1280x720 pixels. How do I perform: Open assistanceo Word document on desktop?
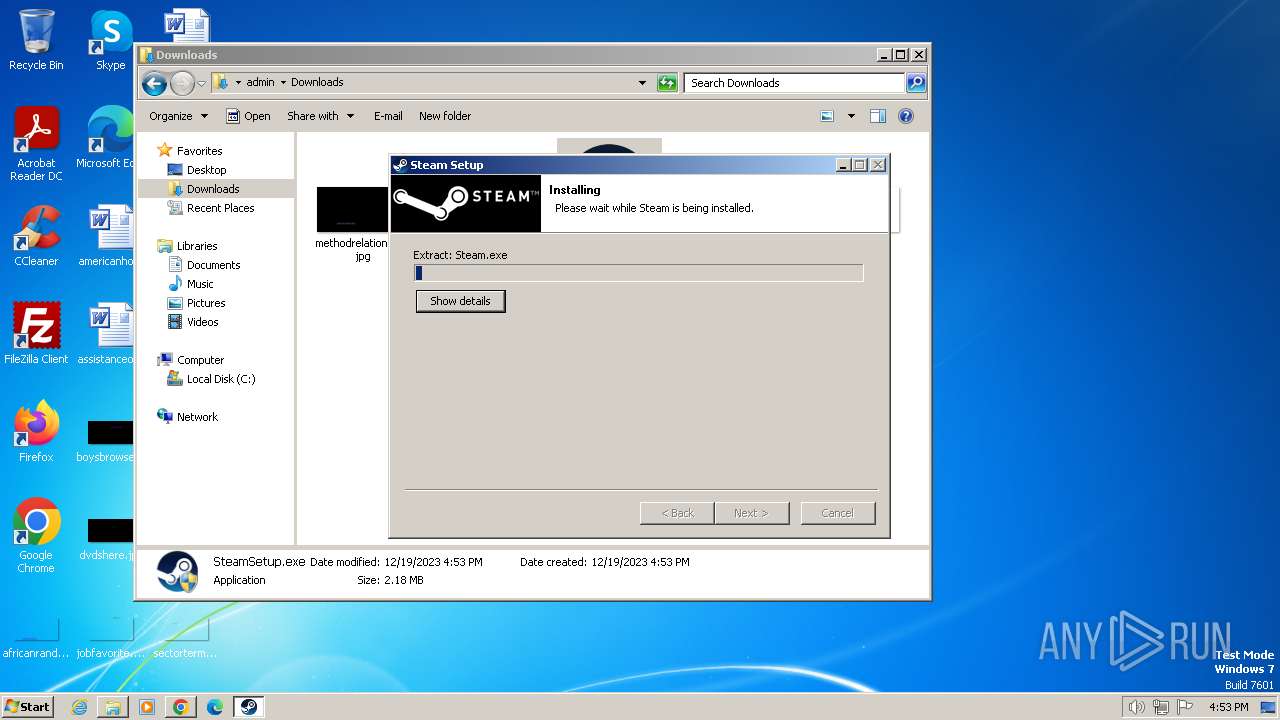106,333
